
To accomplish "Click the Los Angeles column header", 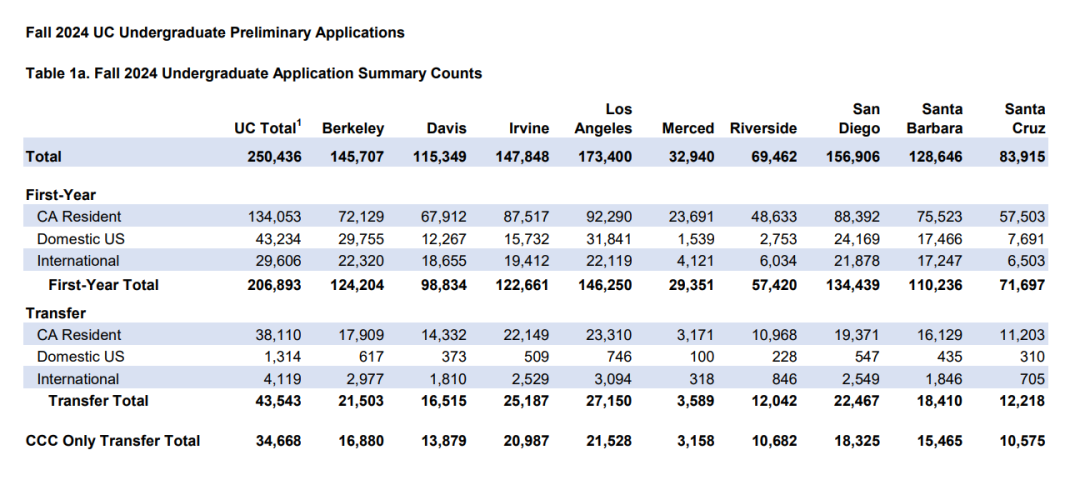I will click(603, 119).
